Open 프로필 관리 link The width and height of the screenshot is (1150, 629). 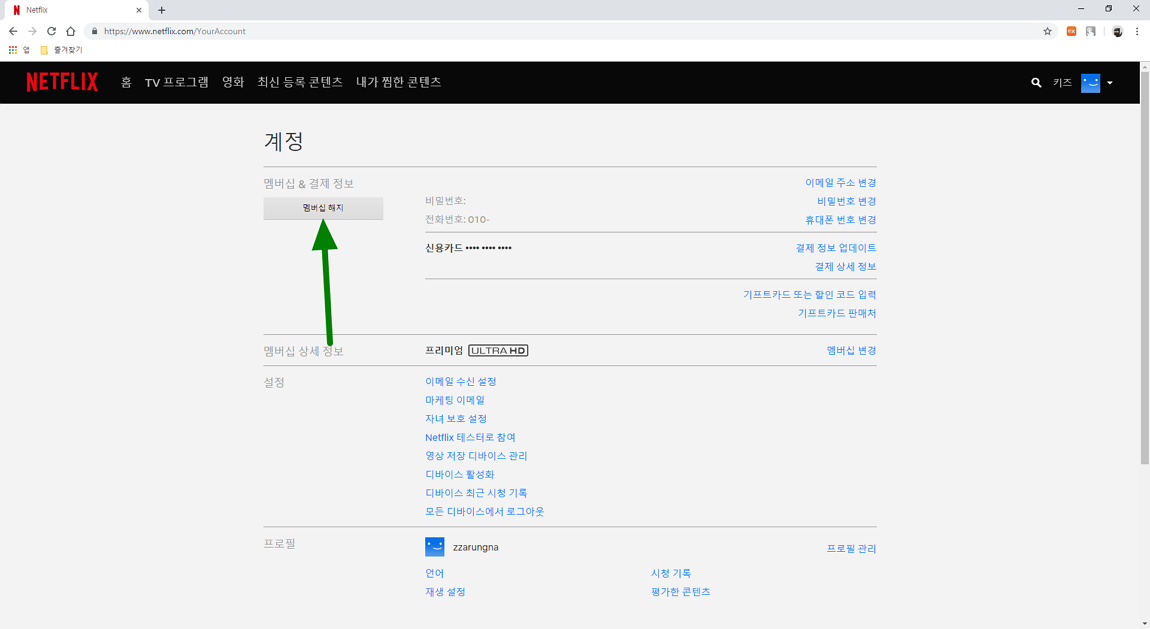(x=851, y=548)
